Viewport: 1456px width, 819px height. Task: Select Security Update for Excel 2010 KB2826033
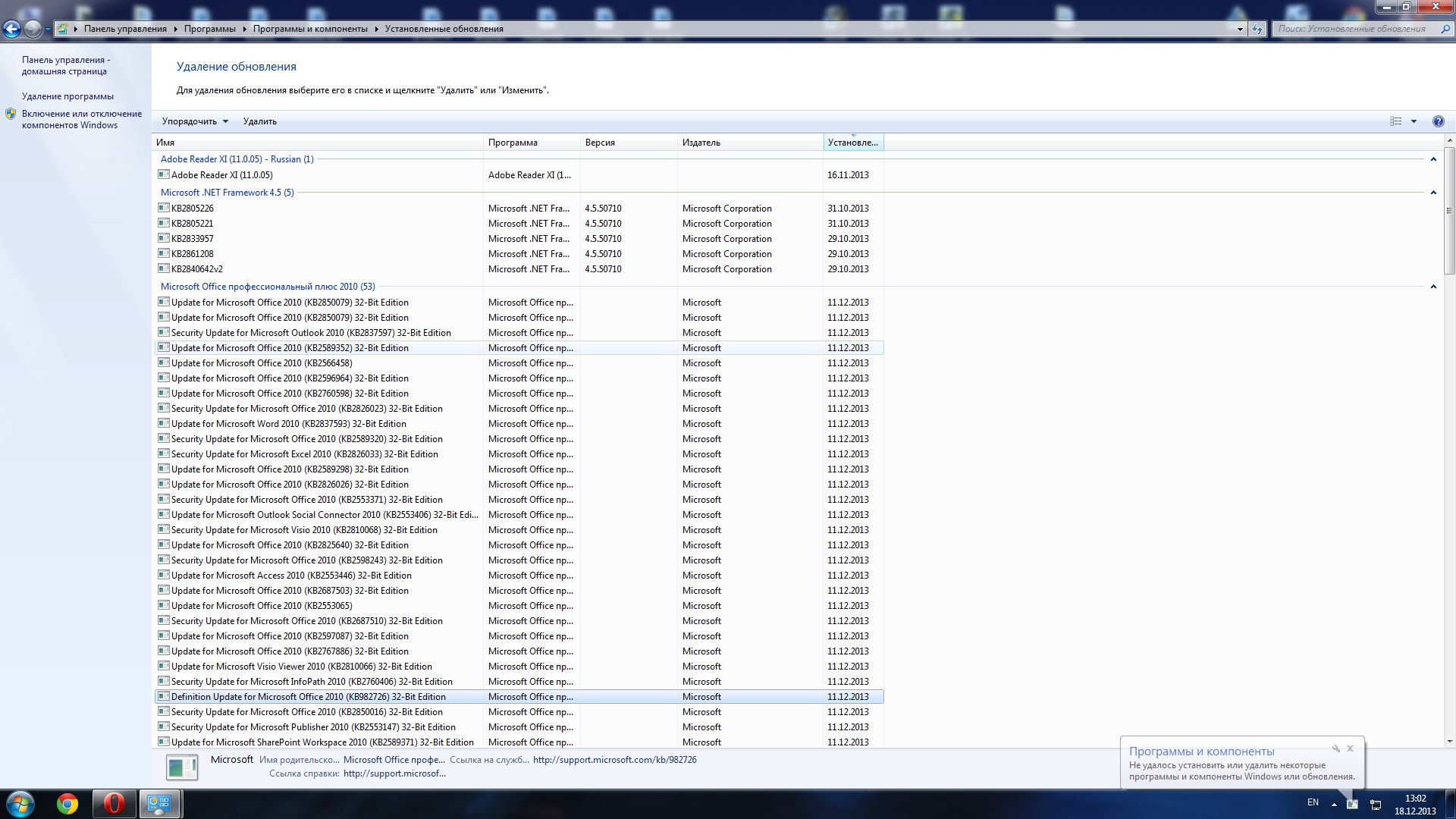tap(519, 453)
